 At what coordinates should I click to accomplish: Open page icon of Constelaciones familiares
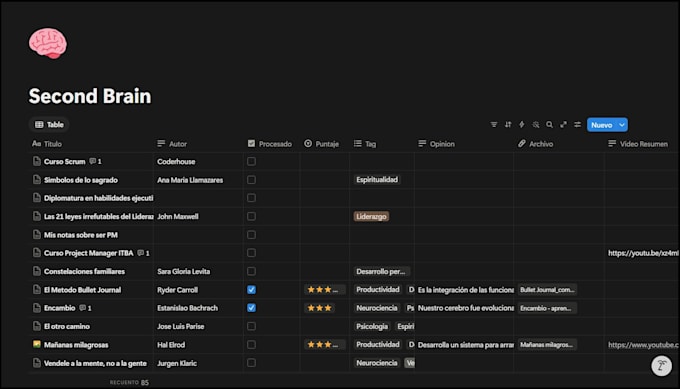(37, 271)
